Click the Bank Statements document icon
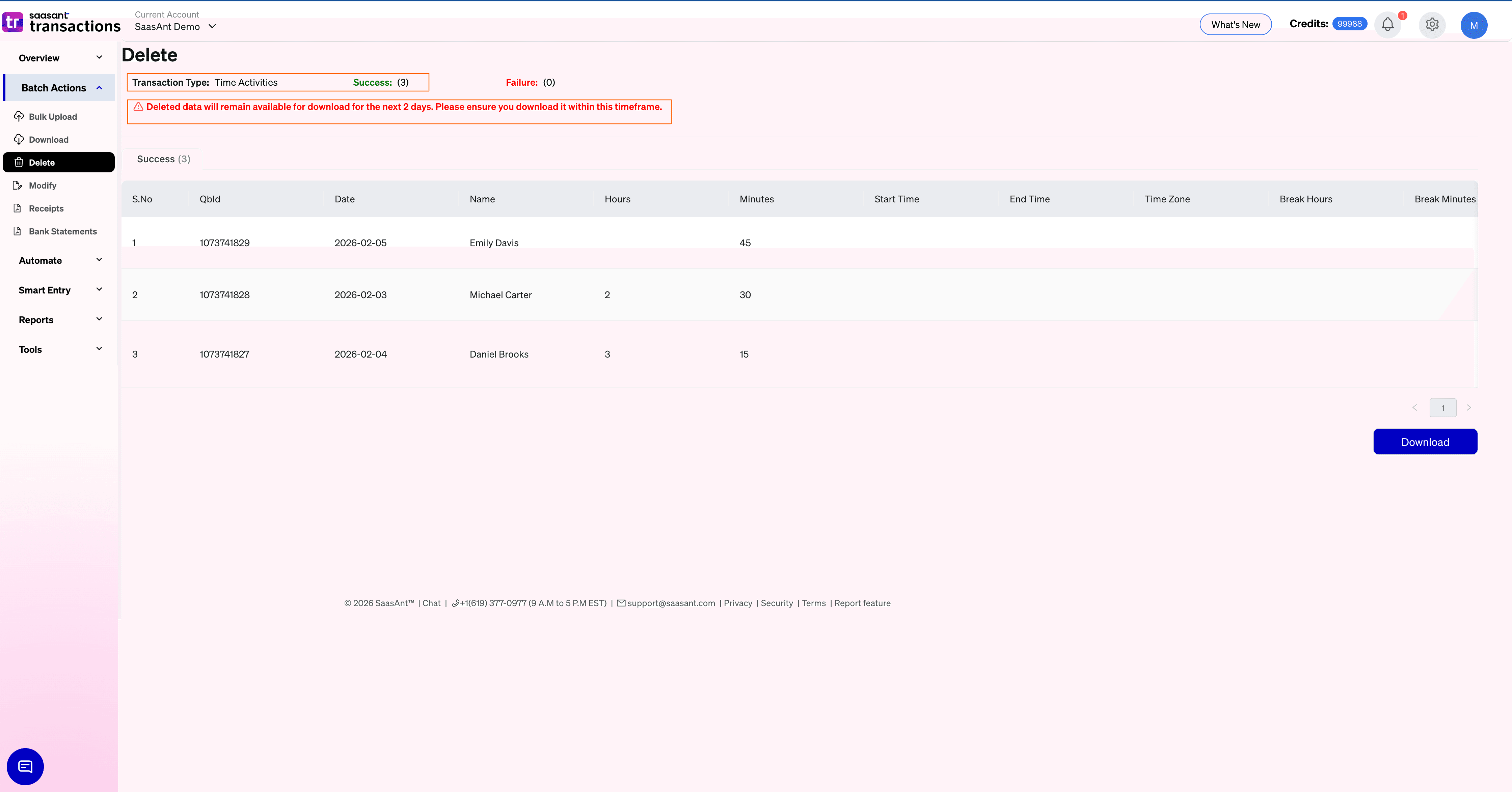Image resolution: width=1512 pixels, height=792 pixels. click(x=19, y=231)
